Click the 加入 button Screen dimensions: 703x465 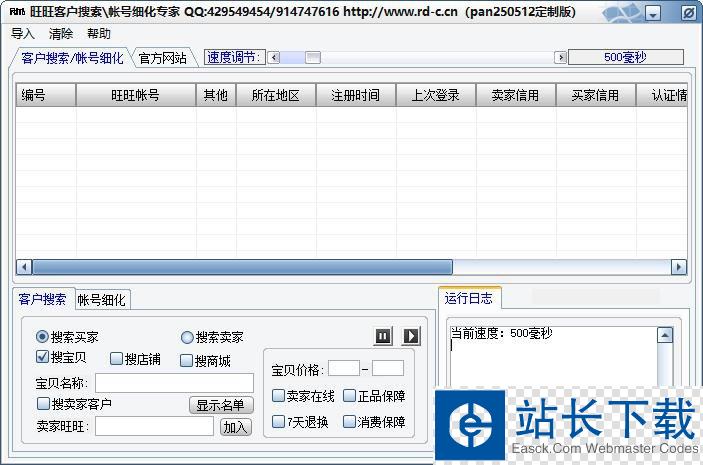[x=235, y=427]
